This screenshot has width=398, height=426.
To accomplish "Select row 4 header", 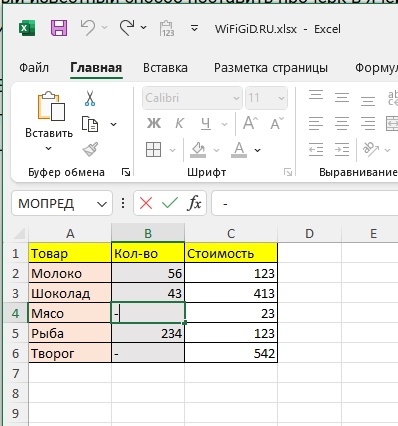I will [x=15, y=313].
